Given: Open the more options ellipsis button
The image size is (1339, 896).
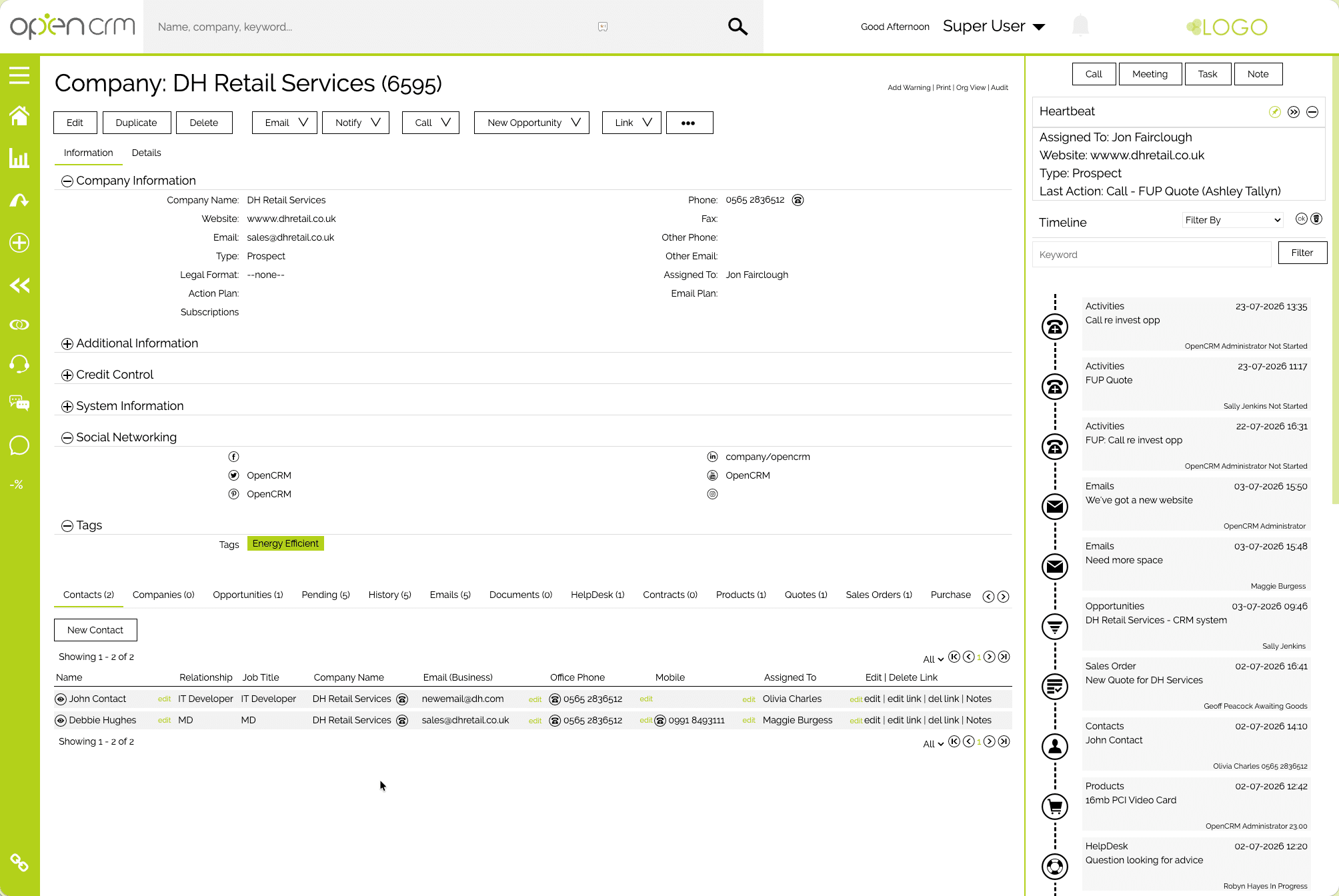Looking at the screenshot, I should 690,123.
